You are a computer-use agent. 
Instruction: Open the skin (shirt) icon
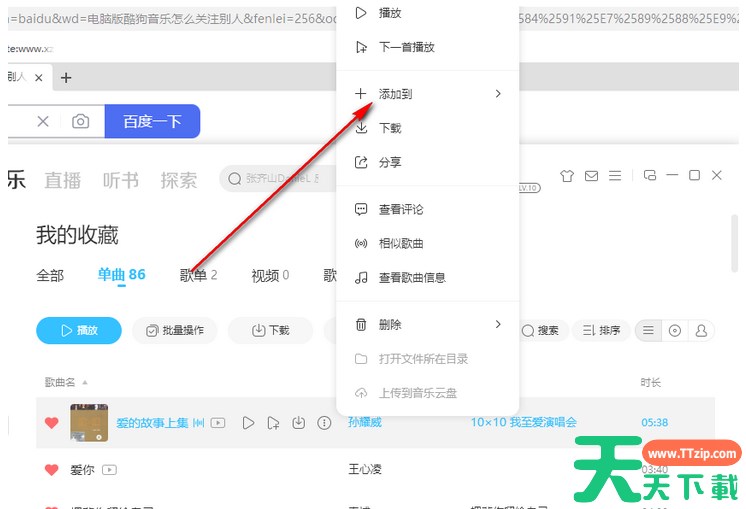[567, 176]
